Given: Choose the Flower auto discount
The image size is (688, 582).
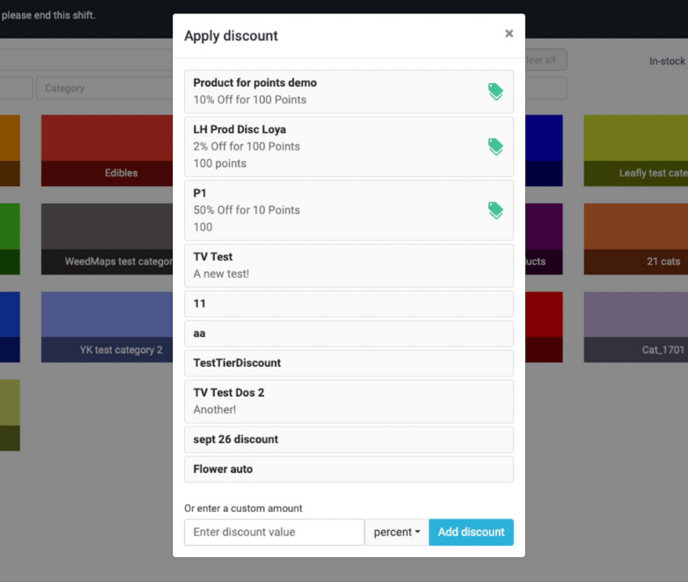Looking at the screenshot, I should (x=348, y=469).
